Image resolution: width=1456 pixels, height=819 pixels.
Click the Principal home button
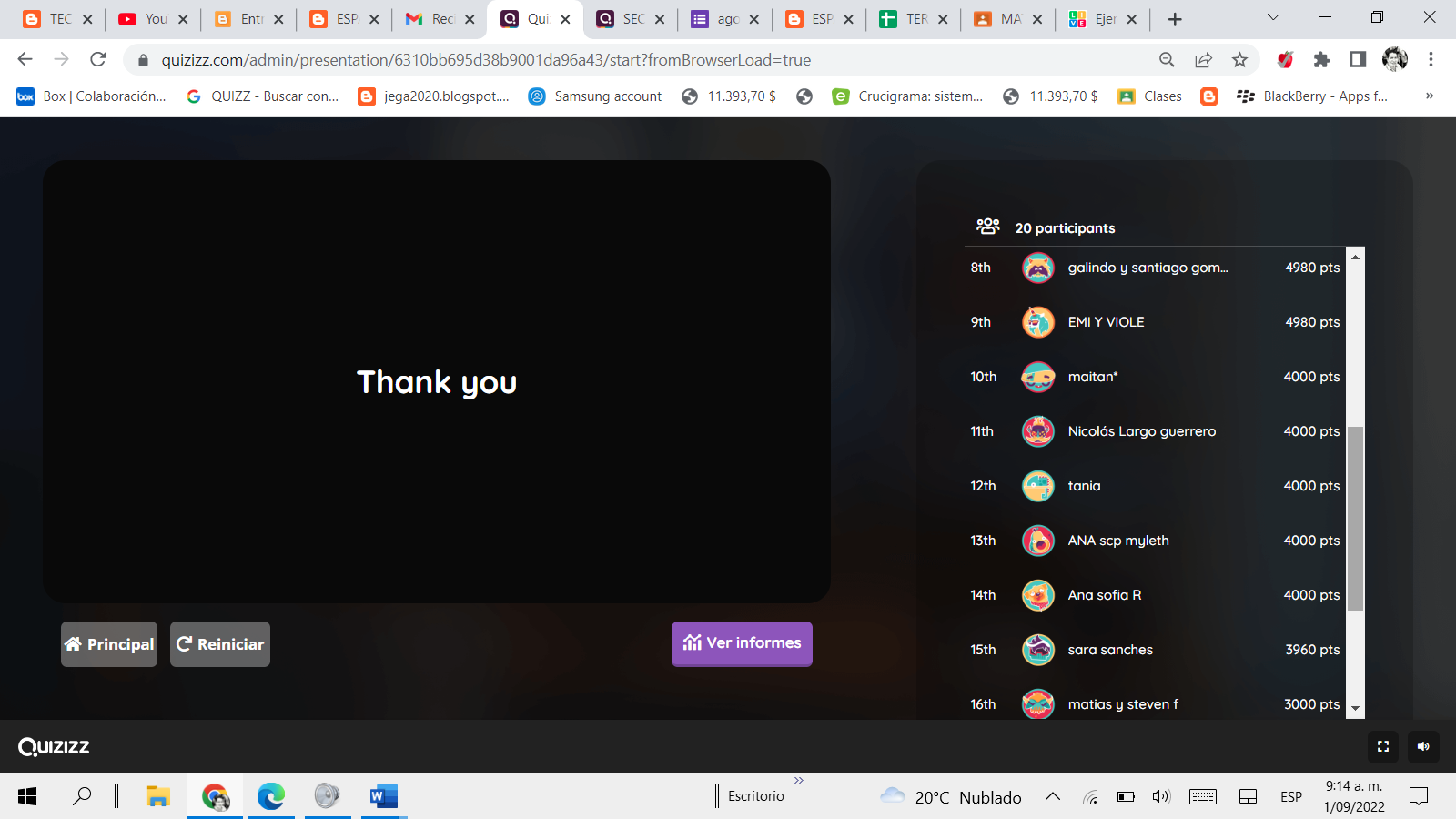tap(109, 644)
